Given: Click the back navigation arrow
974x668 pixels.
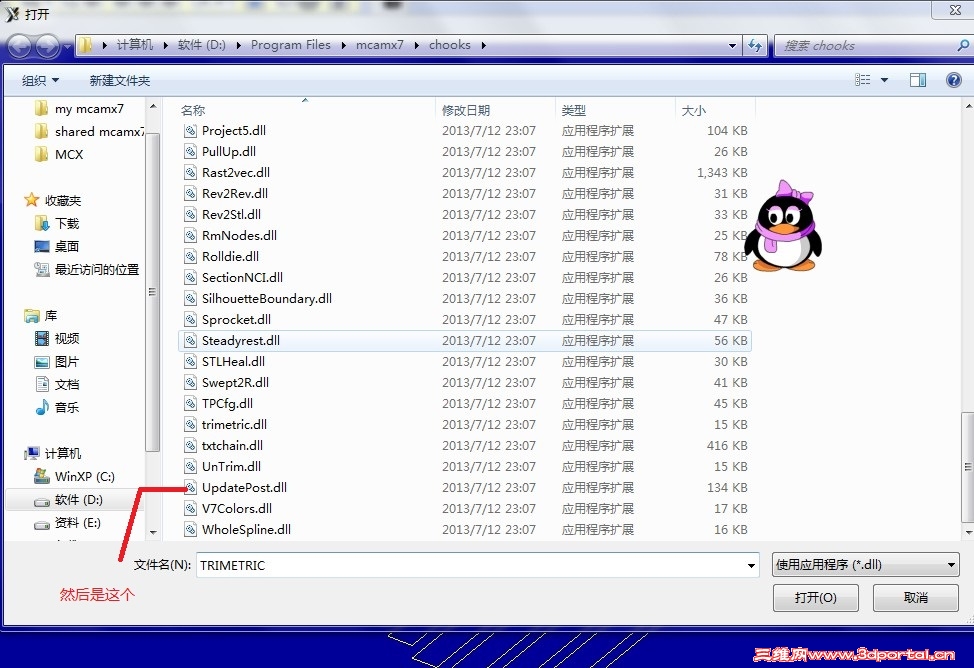Looking at the screenshot, I should (20, 45).
